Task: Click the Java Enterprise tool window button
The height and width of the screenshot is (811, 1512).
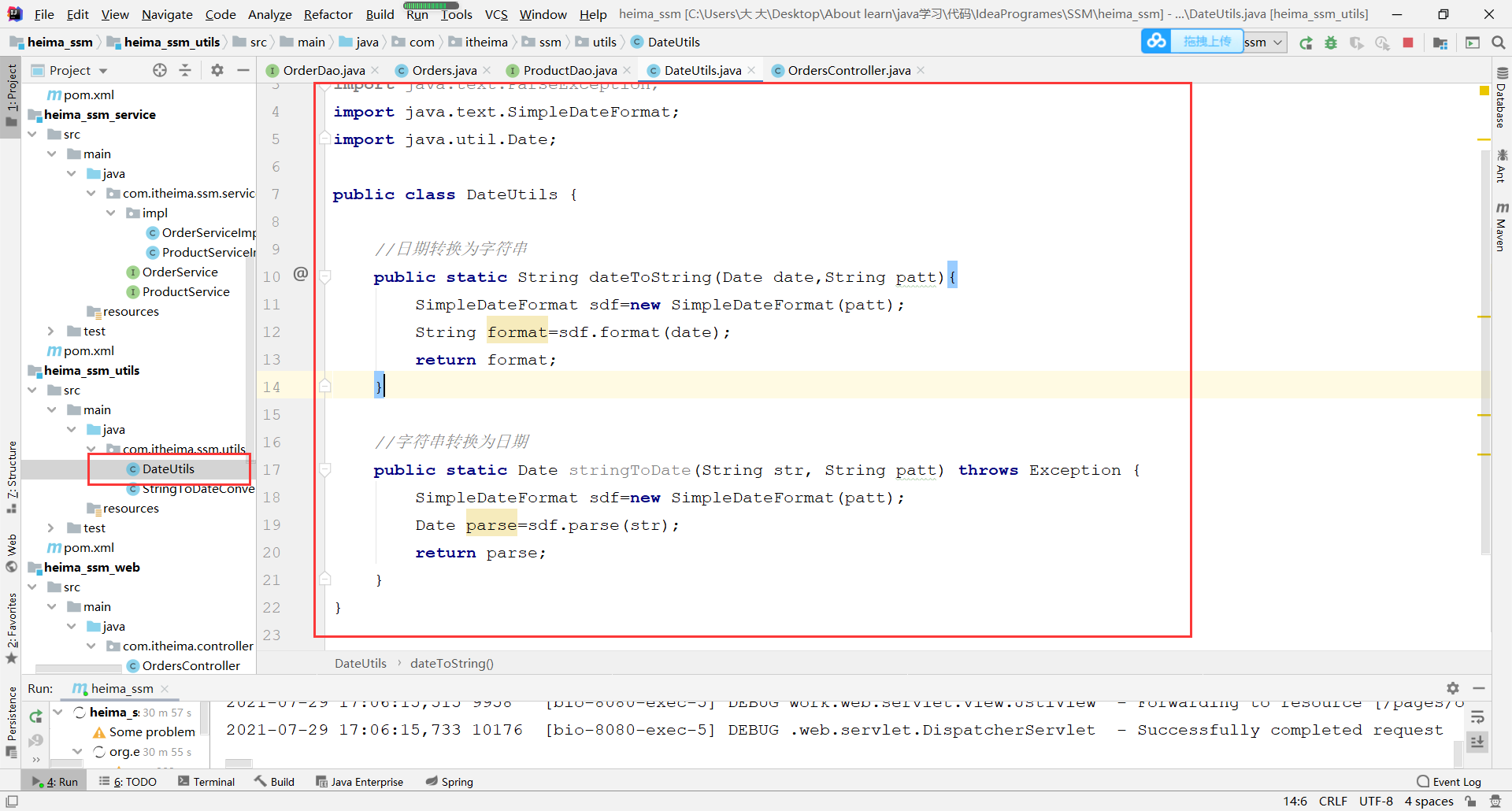Action: pos(360,782)
